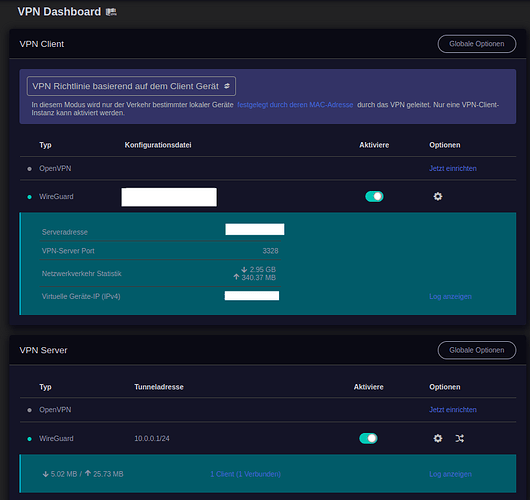Show the WireGuard server log
This screenshot has height=500, width=530.
click(x=450, y=474)
